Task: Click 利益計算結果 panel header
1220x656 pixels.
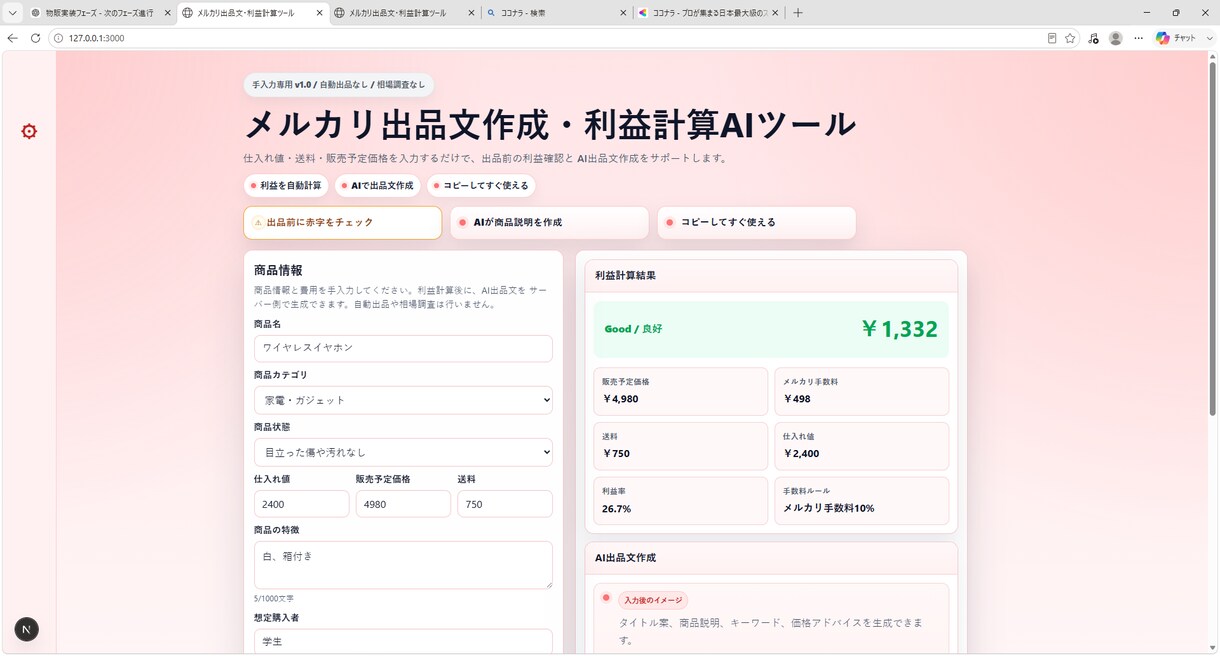Action: [x=771, y=275]
